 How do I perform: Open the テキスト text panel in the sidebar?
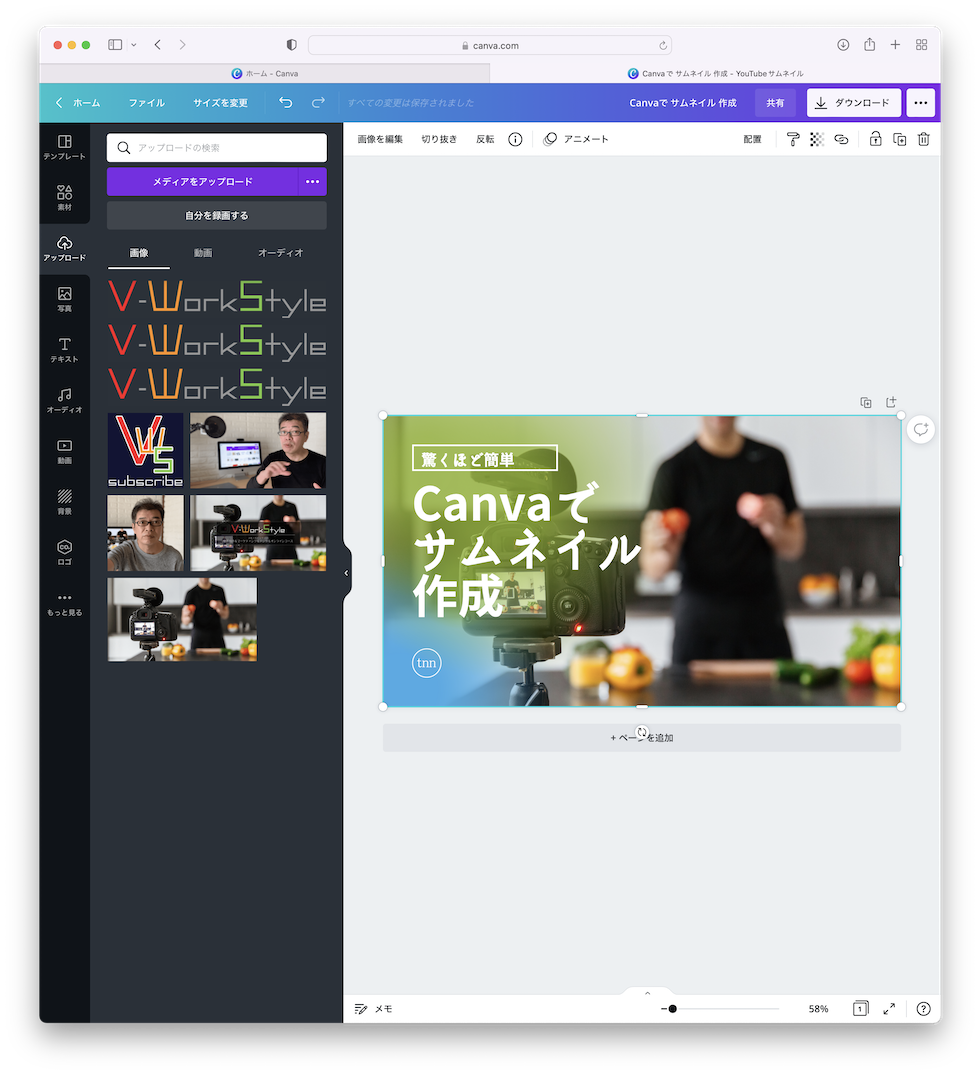[x=64, y=349]
